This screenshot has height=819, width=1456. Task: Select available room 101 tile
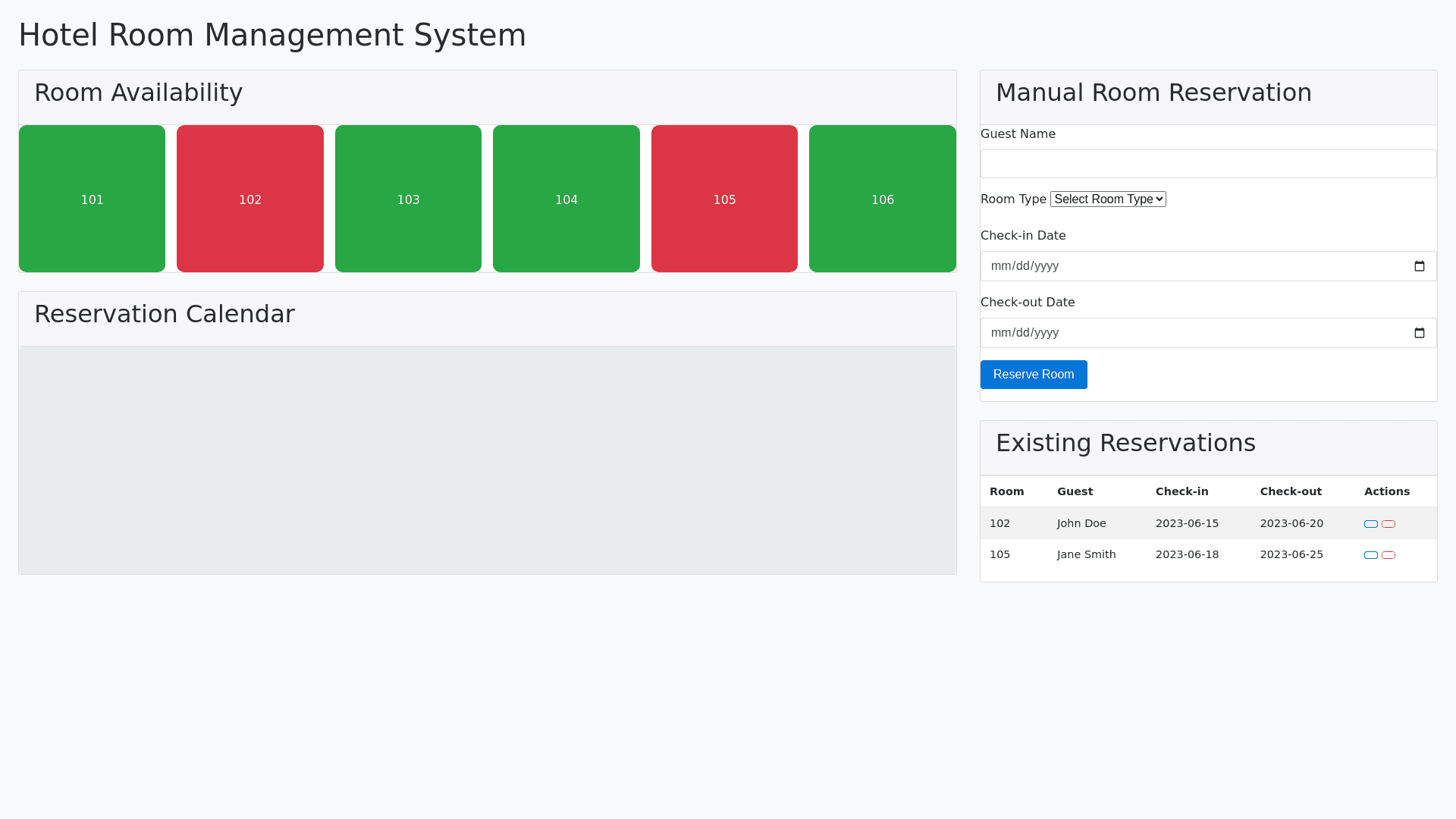coord(92,199)
